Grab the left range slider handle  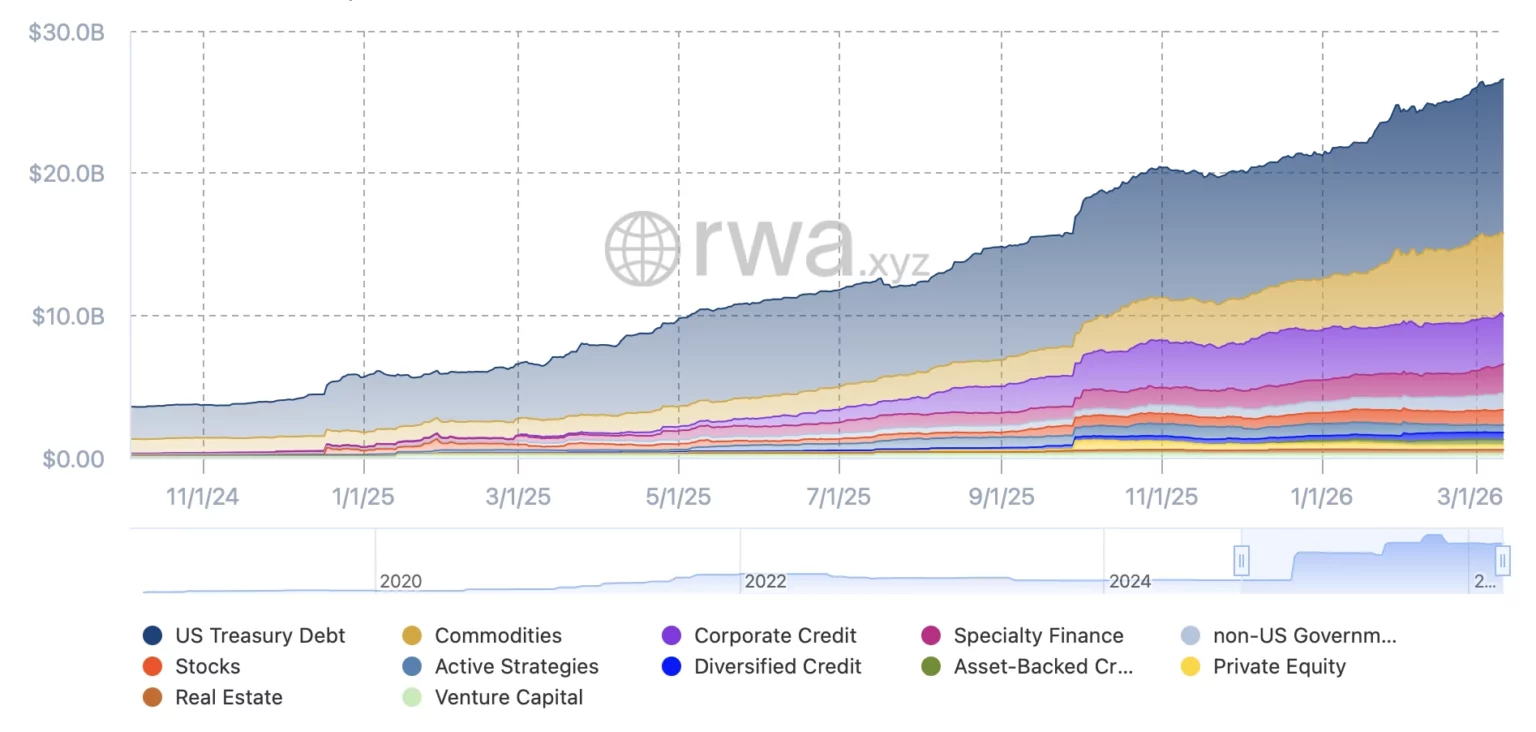pos(1241,561)
